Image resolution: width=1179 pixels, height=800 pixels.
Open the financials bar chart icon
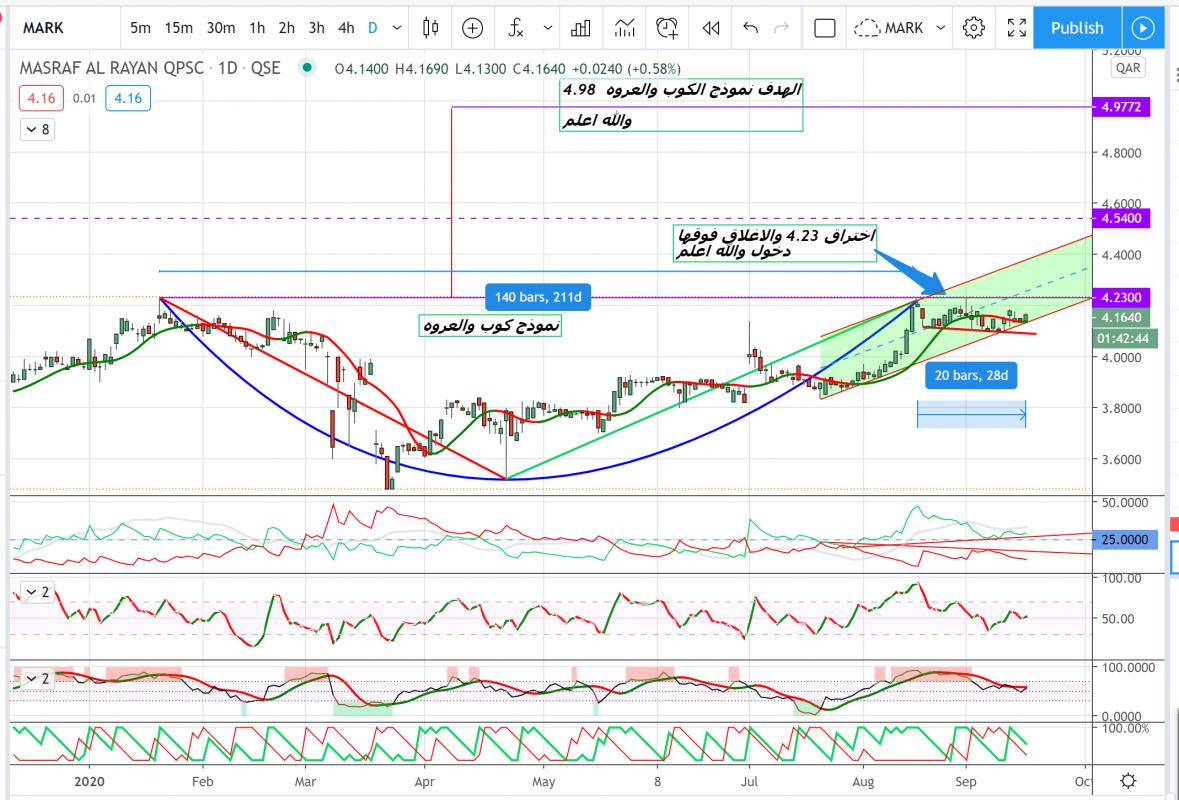click(x=580, y=28)
